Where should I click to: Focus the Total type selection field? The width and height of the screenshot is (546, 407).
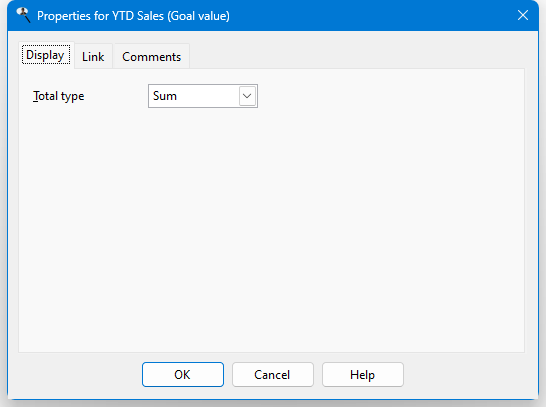203,96
